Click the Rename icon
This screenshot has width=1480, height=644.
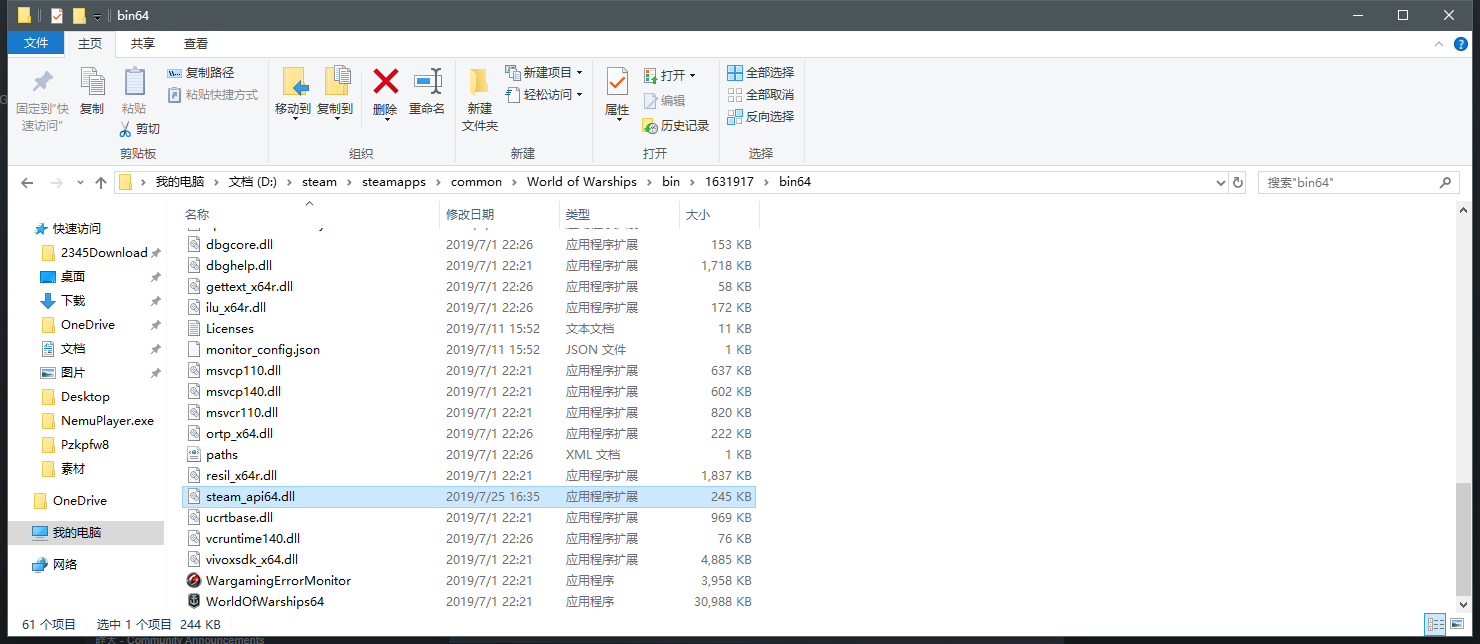click(427, 81)
